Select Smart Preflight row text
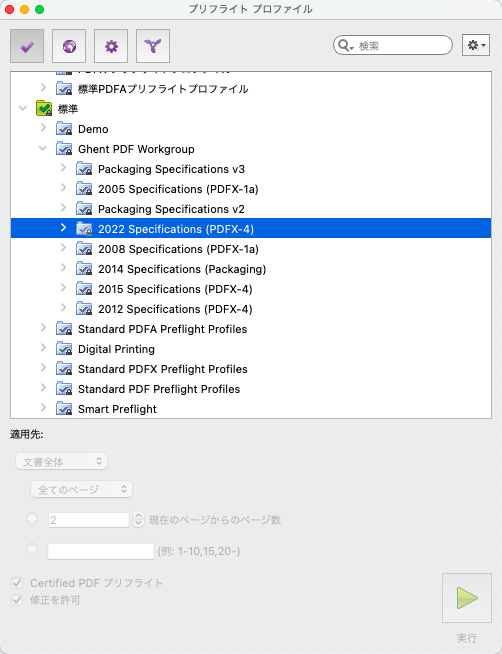The height and width of the screenshot is (654, 502). [x=118, y=409]
